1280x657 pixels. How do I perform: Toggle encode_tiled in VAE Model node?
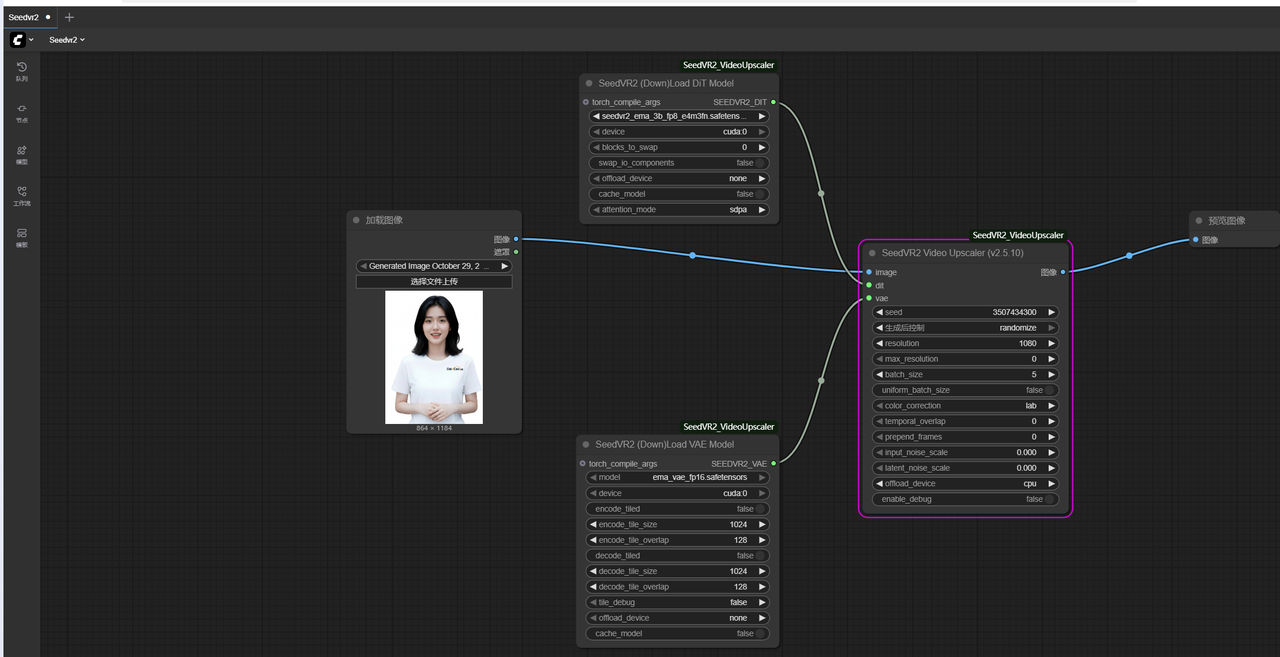pyautogui.click(x=677, y=509)
